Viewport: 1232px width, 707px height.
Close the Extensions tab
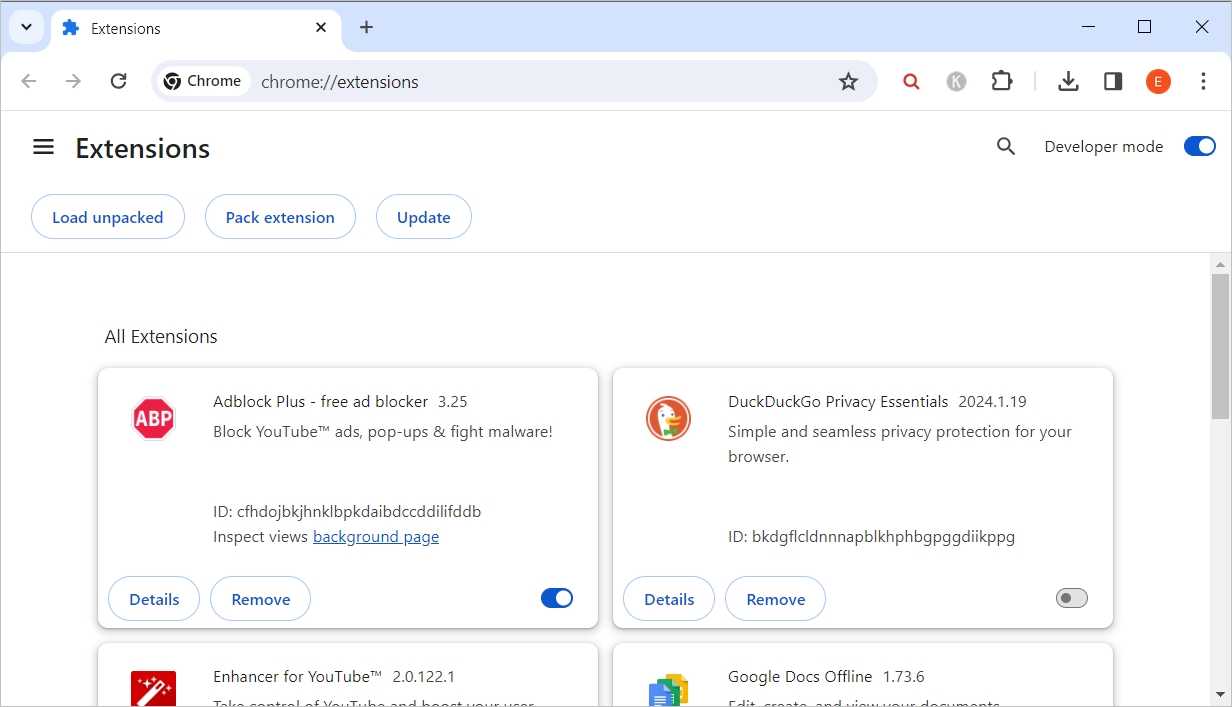click(x=321, y=28)
